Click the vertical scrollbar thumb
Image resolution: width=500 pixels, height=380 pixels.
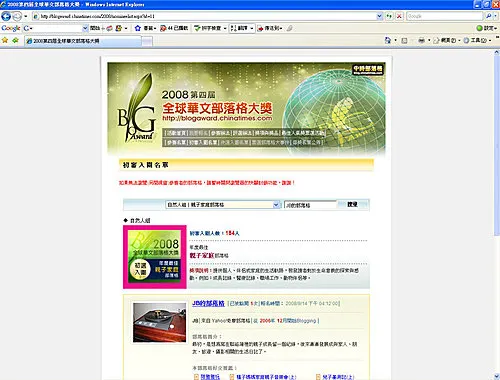(x=497, y=145)
